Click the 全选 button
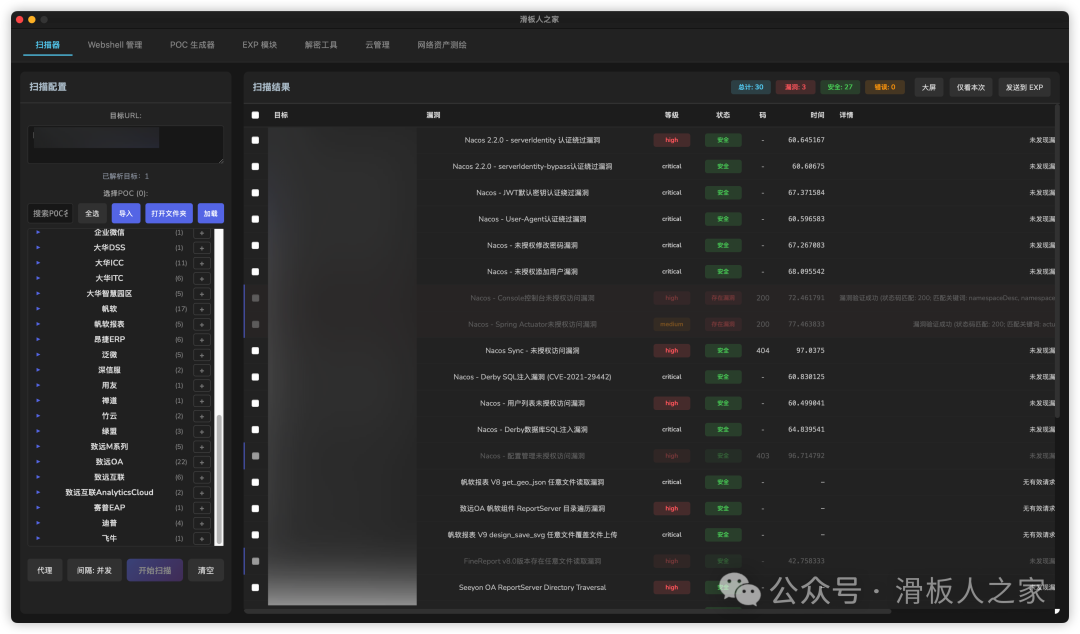This screenshot has width=1080, height=634. point(92,214)
